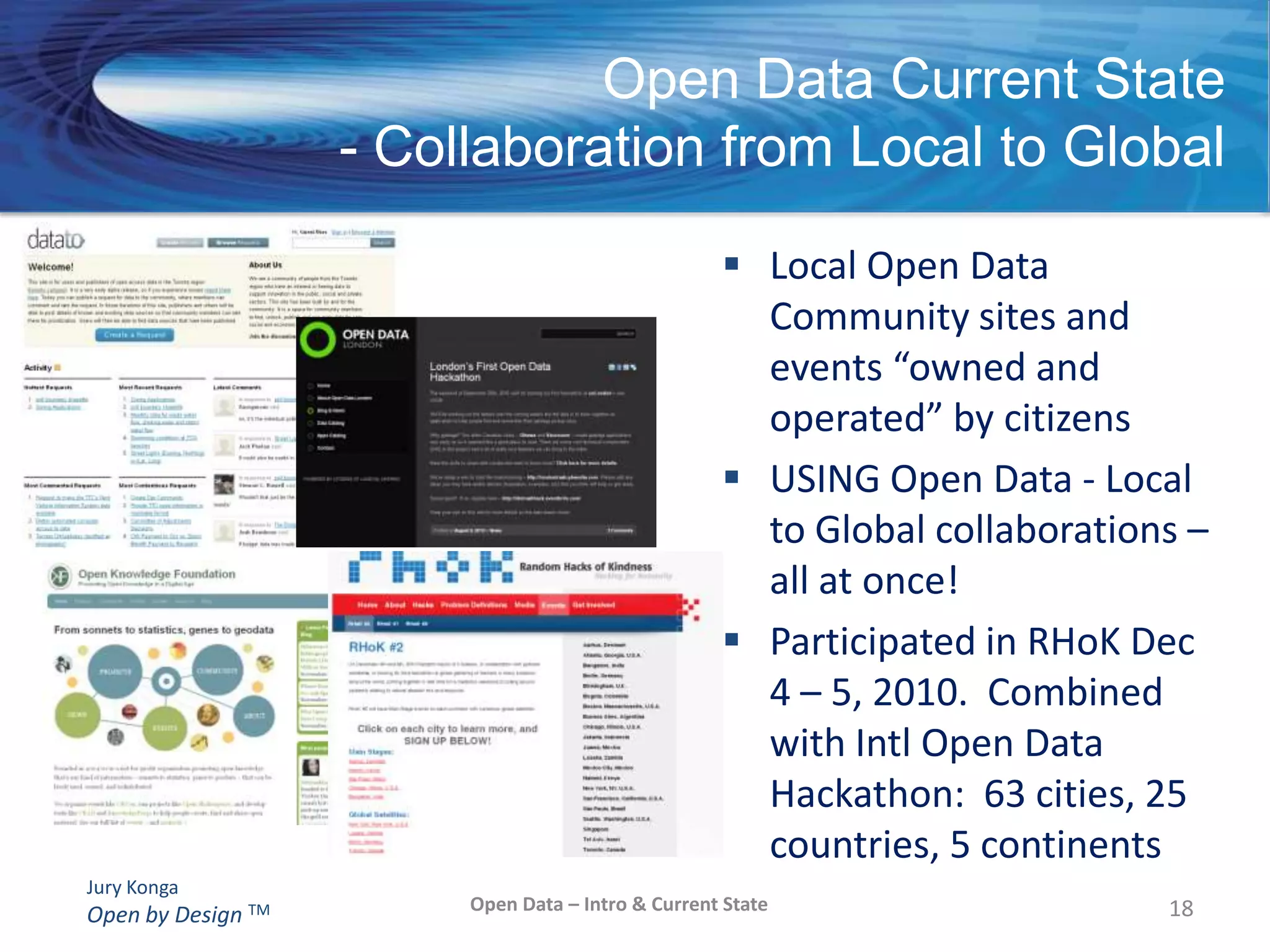Screen dimensions: 1270x952
Task: Click the central target circle in OKF diagram
Action: coord(166,681)
